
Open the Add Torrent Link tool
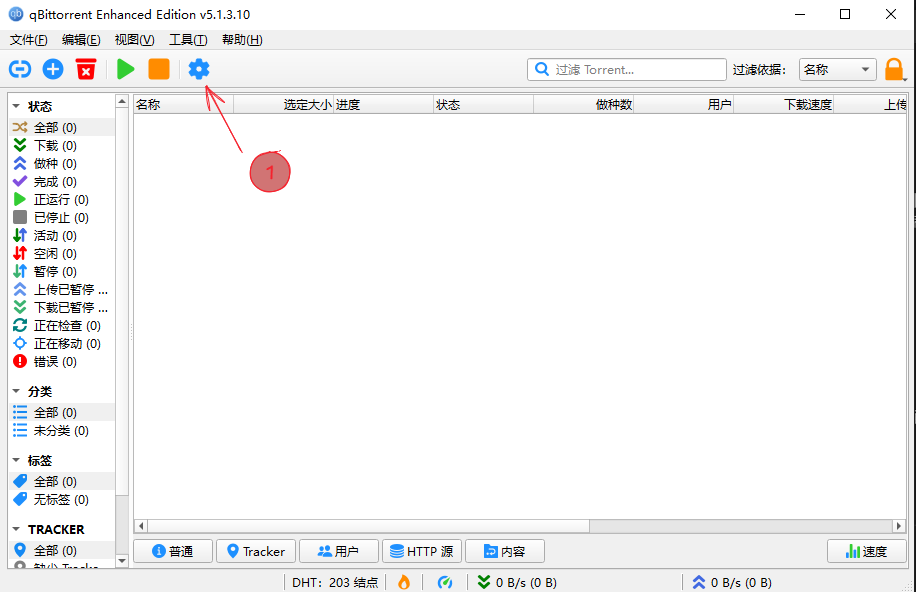20,69
